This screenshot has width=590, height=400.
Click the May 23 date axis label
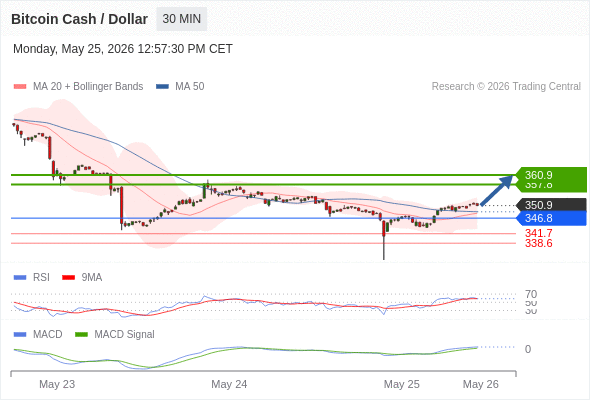57,384
